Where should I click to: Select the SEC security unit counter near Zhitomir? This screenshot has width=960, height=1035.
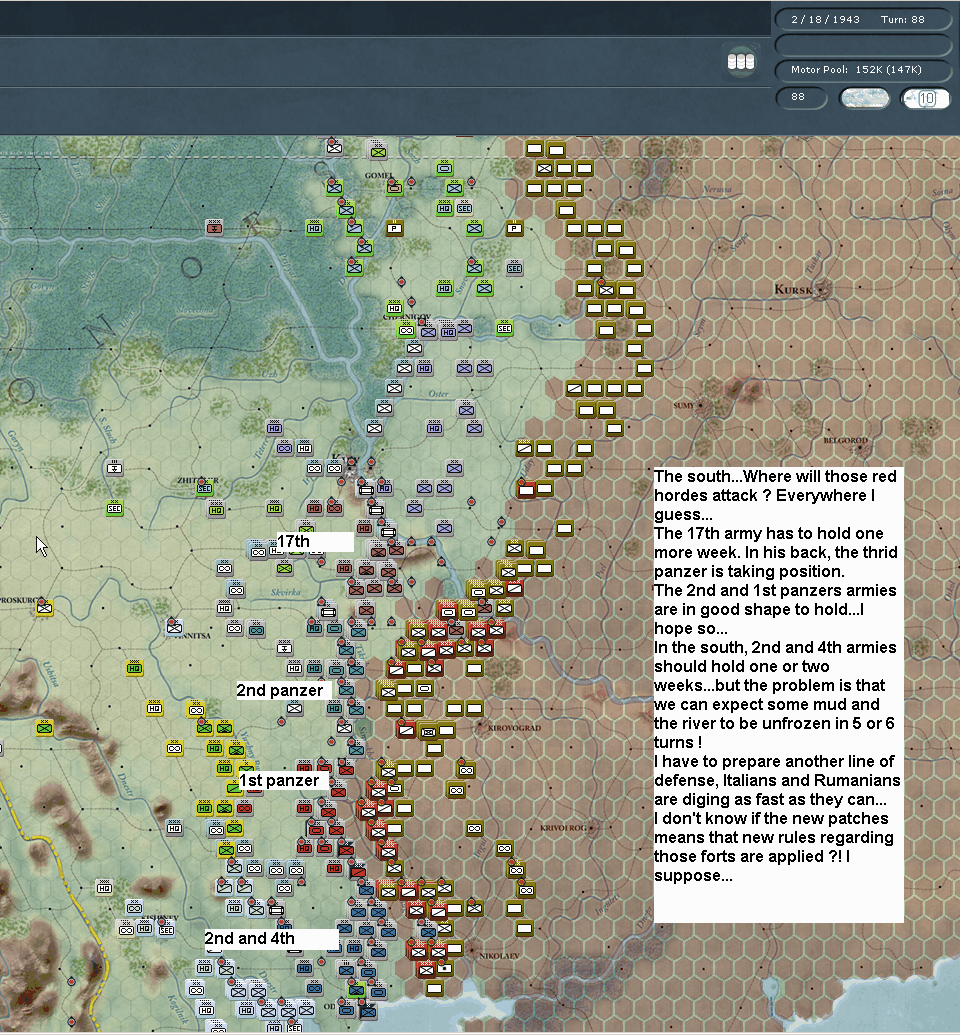(x=202, y=487)
